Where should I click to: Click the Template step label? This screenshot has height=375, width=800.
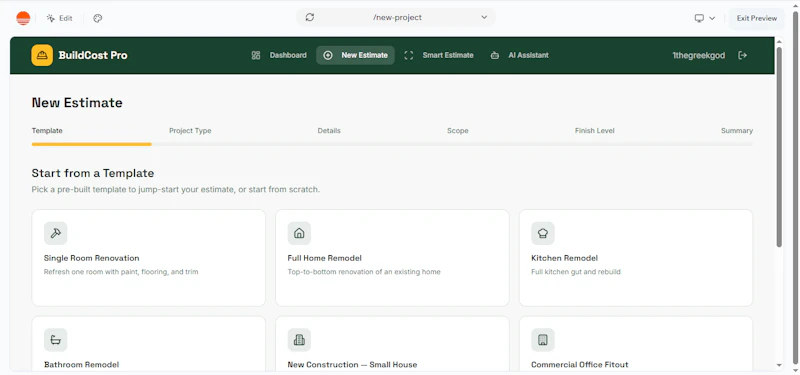tap(47, 131)
